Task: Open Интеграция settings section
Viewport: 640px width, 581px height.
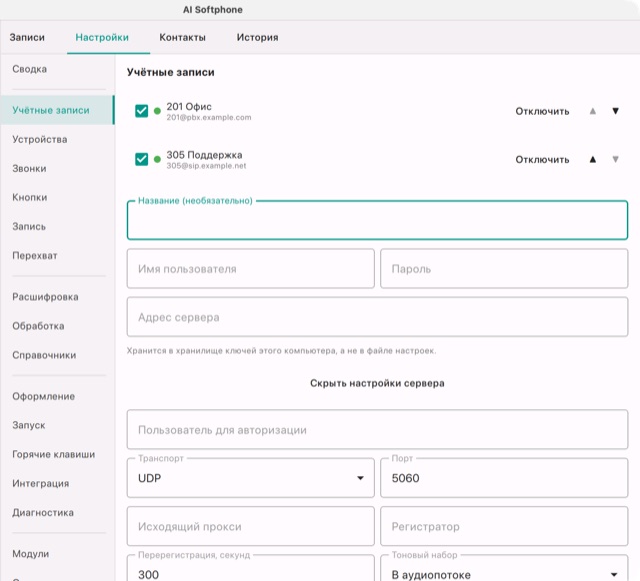Action: [x=57, y=483]
